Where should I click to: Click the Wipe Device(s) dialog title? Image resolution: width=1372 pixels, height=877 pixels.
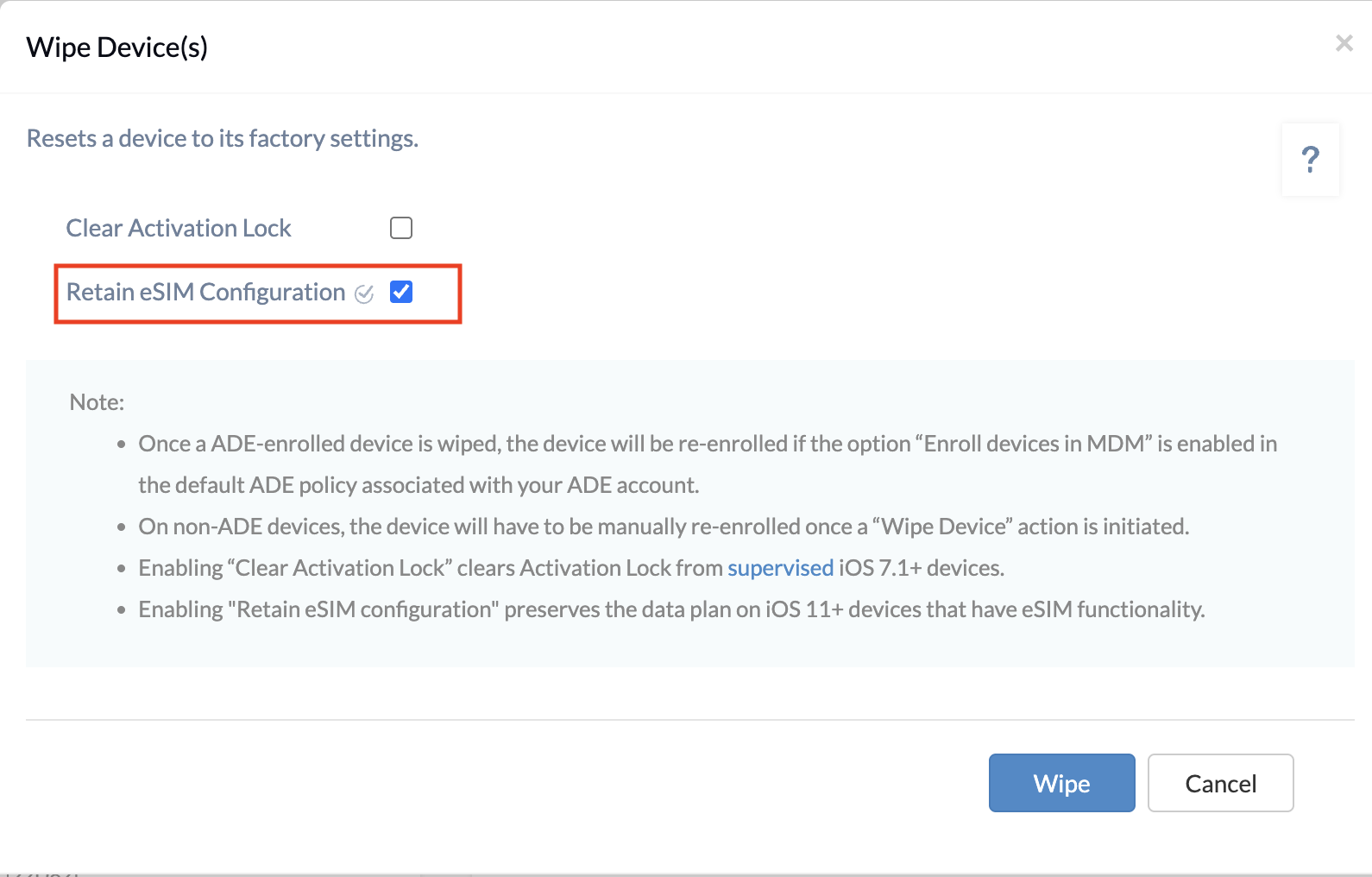tap(117, 47)
